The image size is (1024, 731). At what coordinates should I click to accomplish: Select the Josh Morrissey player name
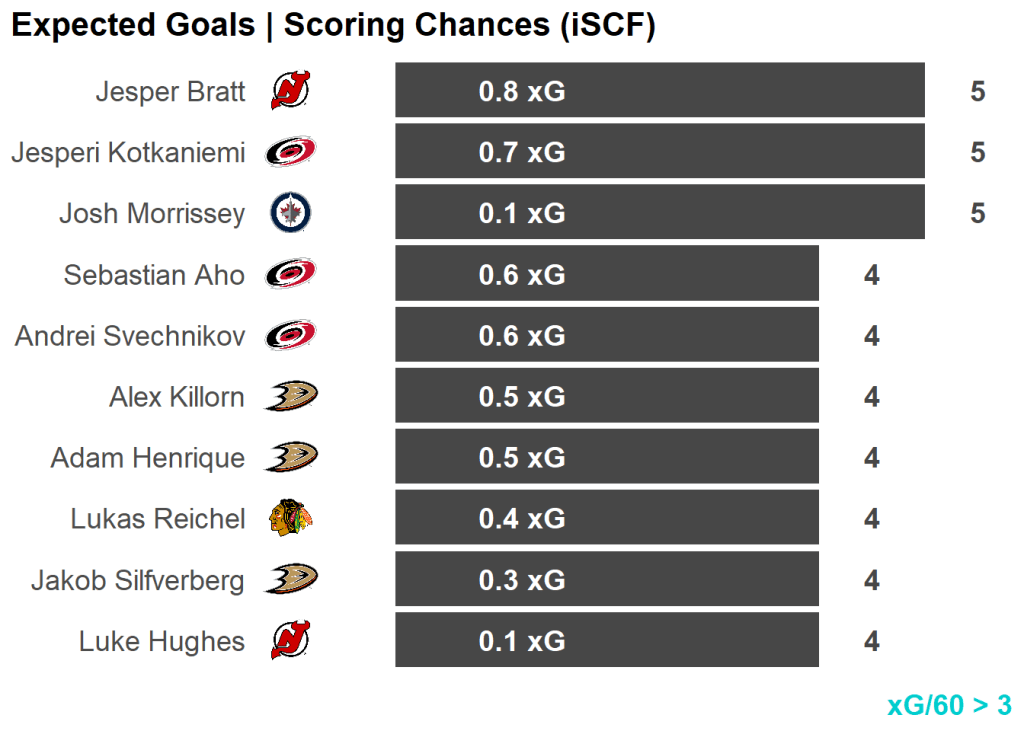(152, 213)
